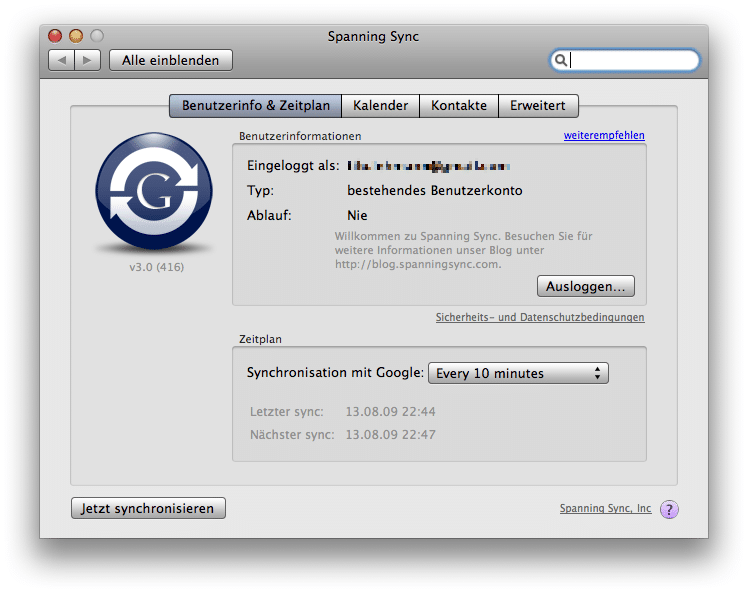Open the Synchronisation mit Google dropdown
The height and width of the screenshot is (593, 748).
click(518, 373)
